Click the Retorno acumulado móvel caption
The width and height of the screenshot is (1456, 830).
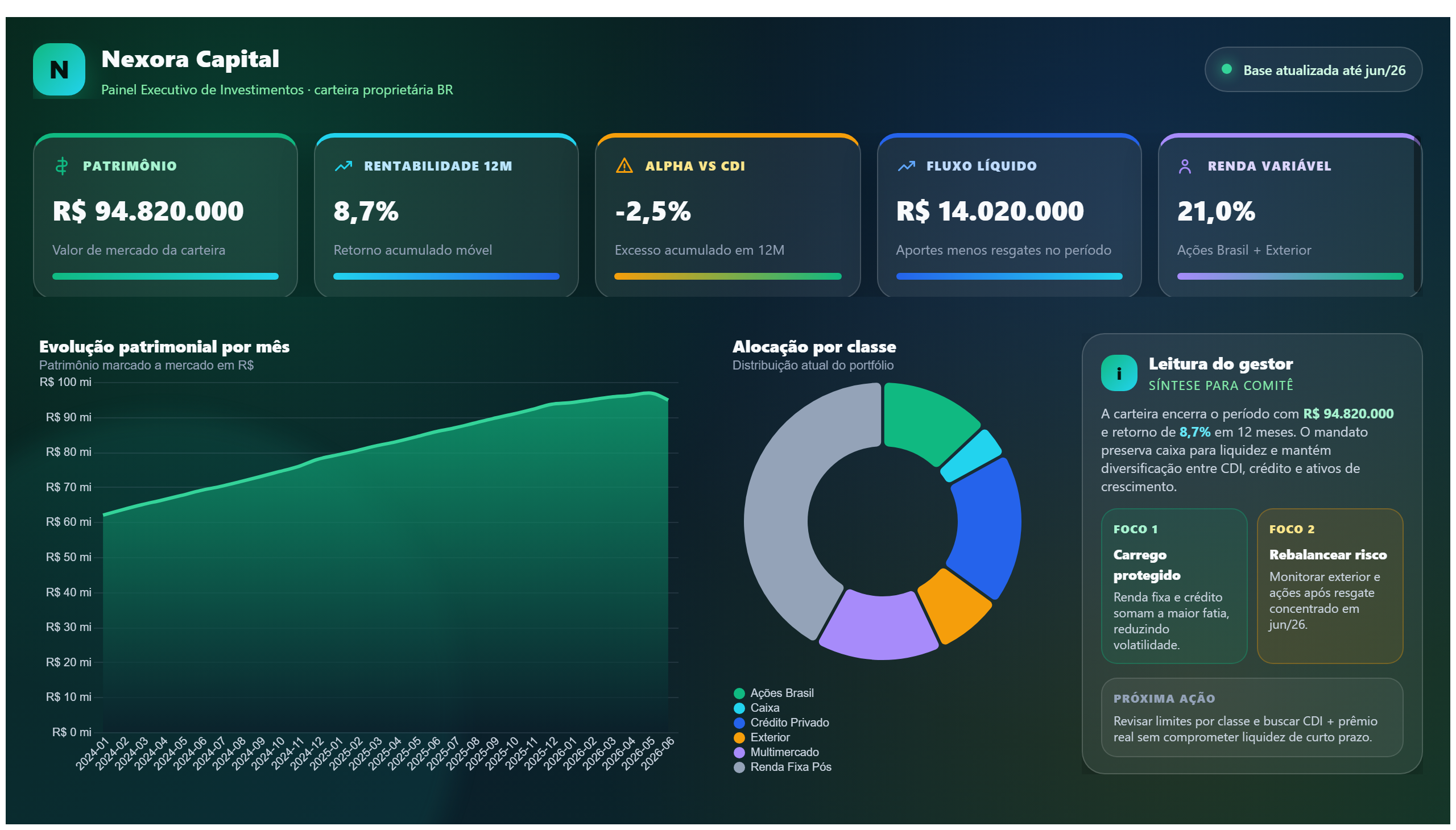click(x=412, y=250)
